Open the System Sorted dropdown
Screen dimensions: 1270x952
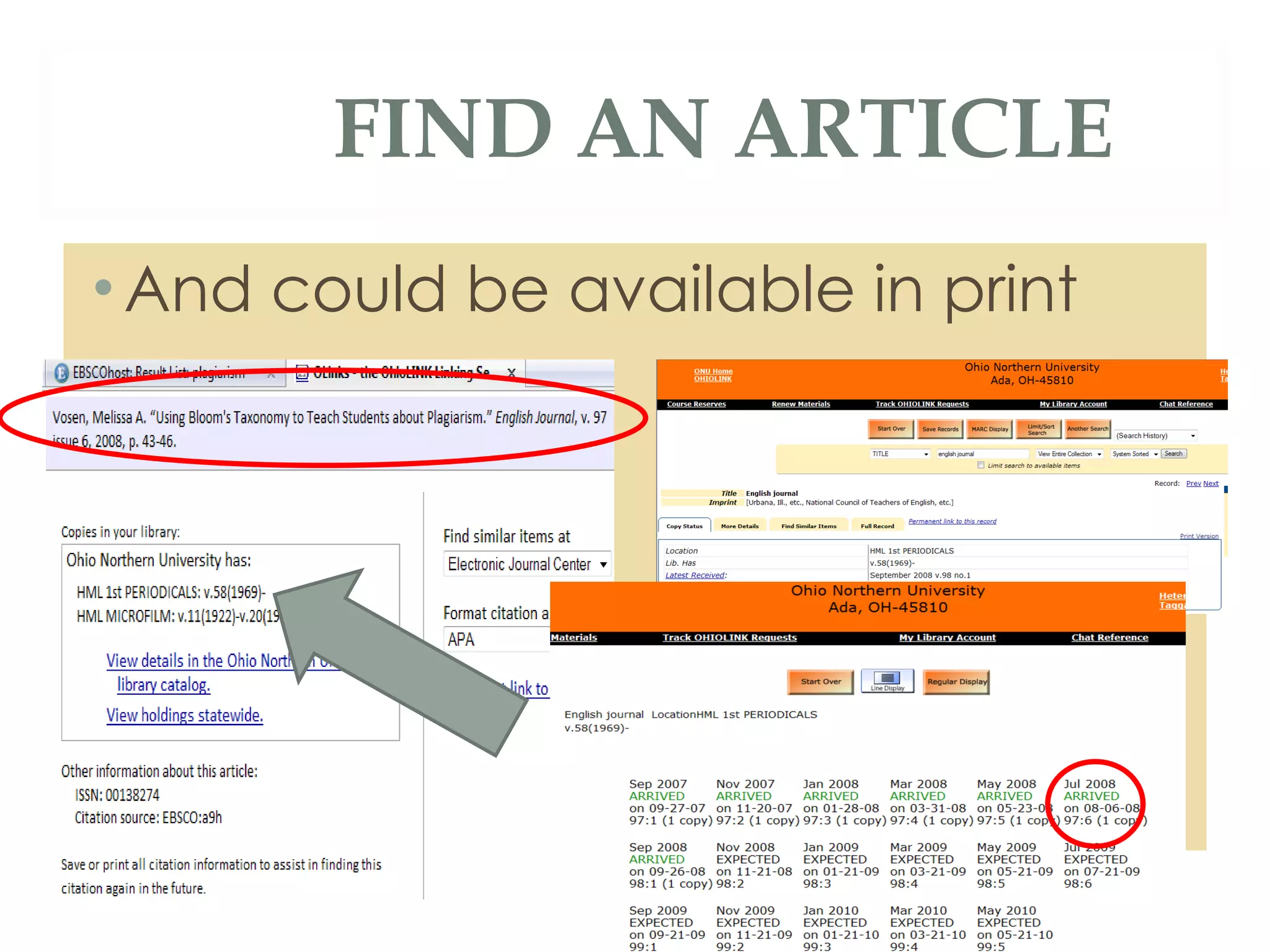[1134, 454]
